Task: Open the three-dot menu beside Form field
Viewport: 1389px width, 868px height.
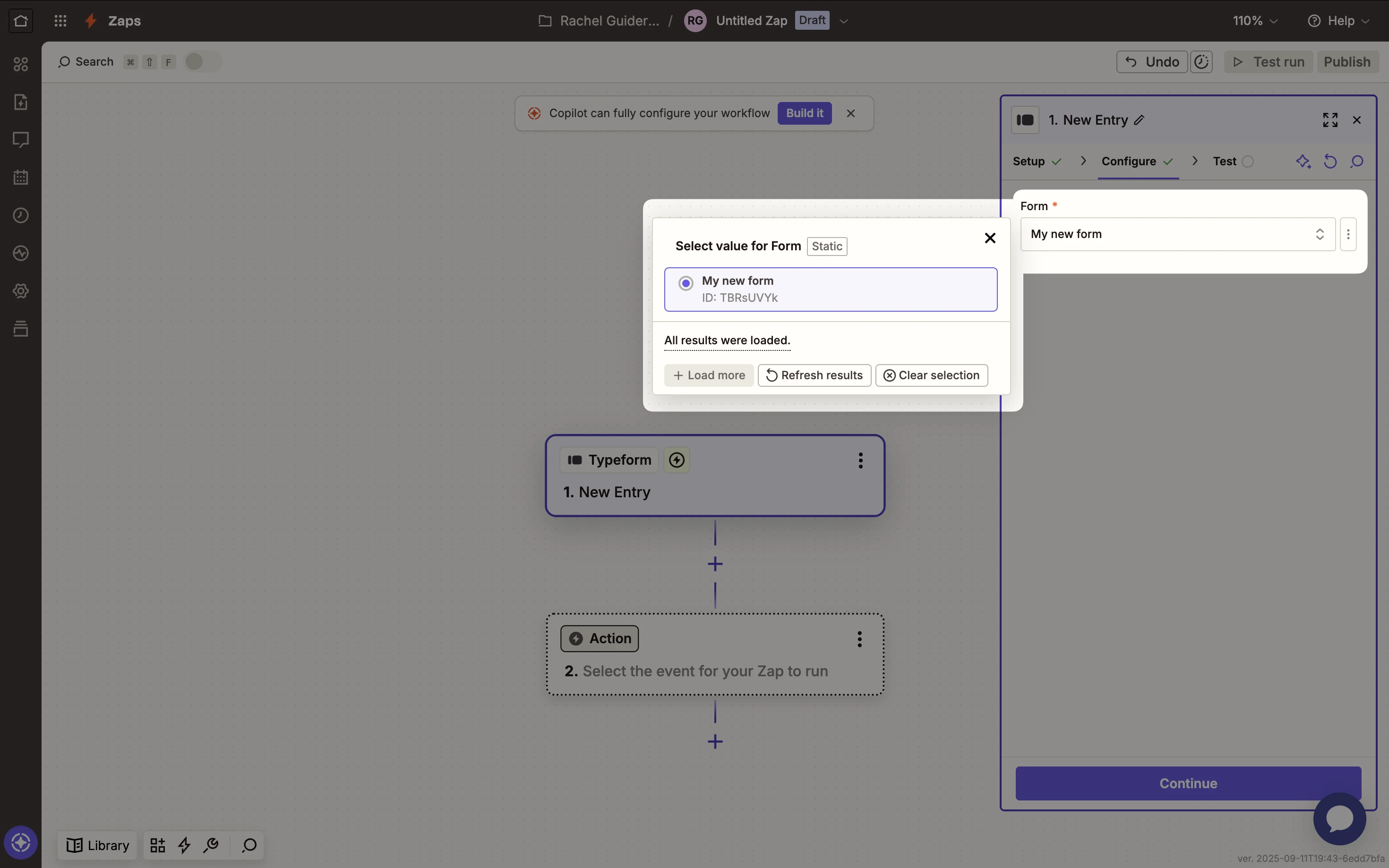Action: (1348, 234)
